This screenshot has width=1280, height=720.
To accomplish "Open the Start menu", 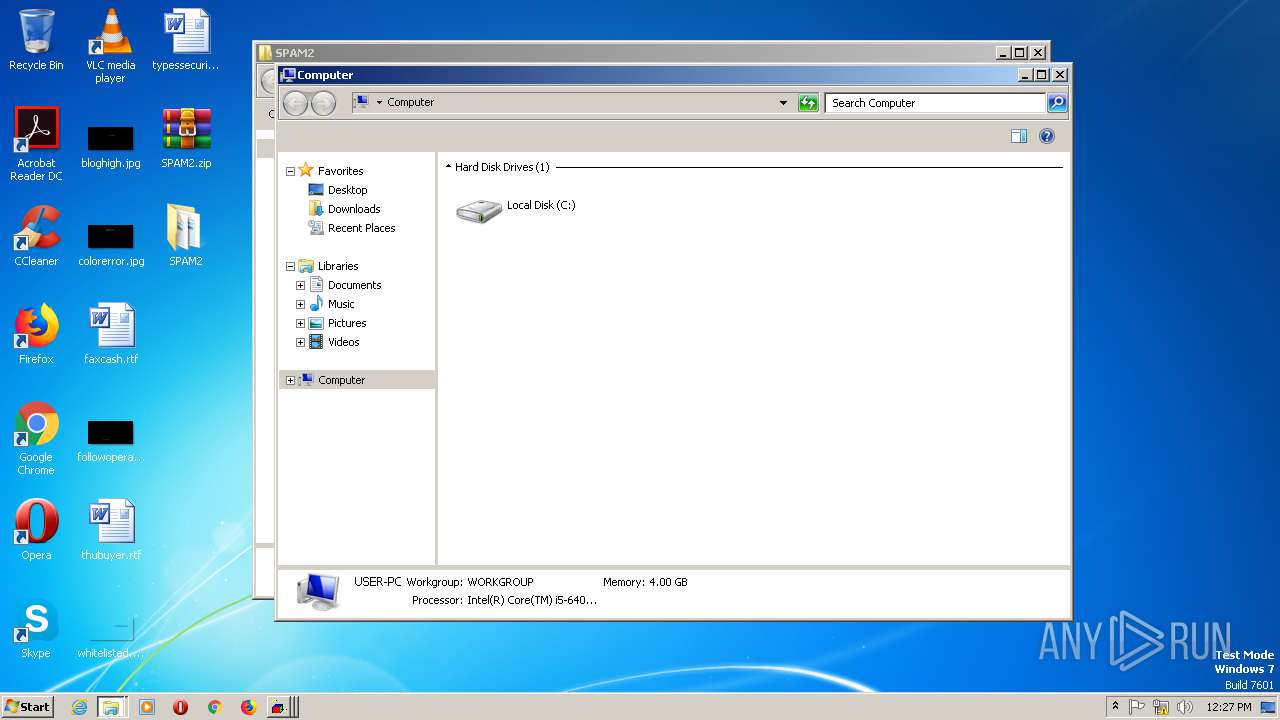I will coord(27,706).
